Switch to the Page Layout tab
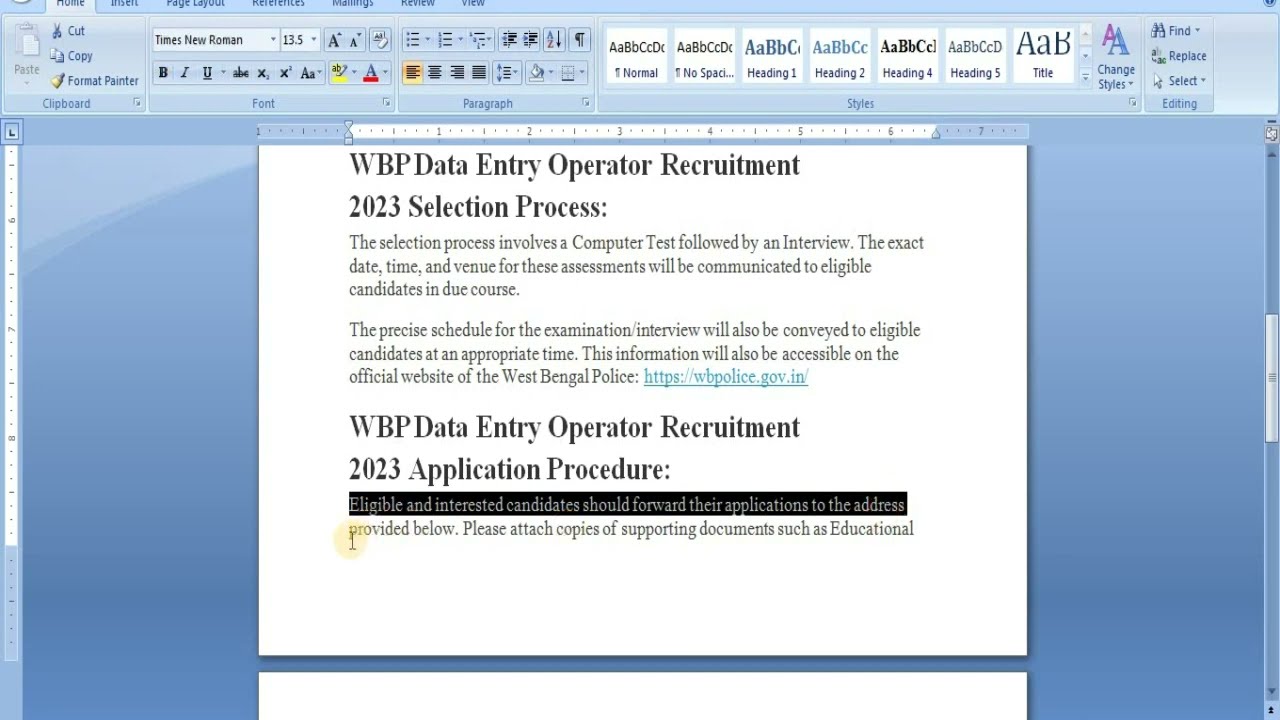Screen dimensions: 1280x720 pos(195,4)
